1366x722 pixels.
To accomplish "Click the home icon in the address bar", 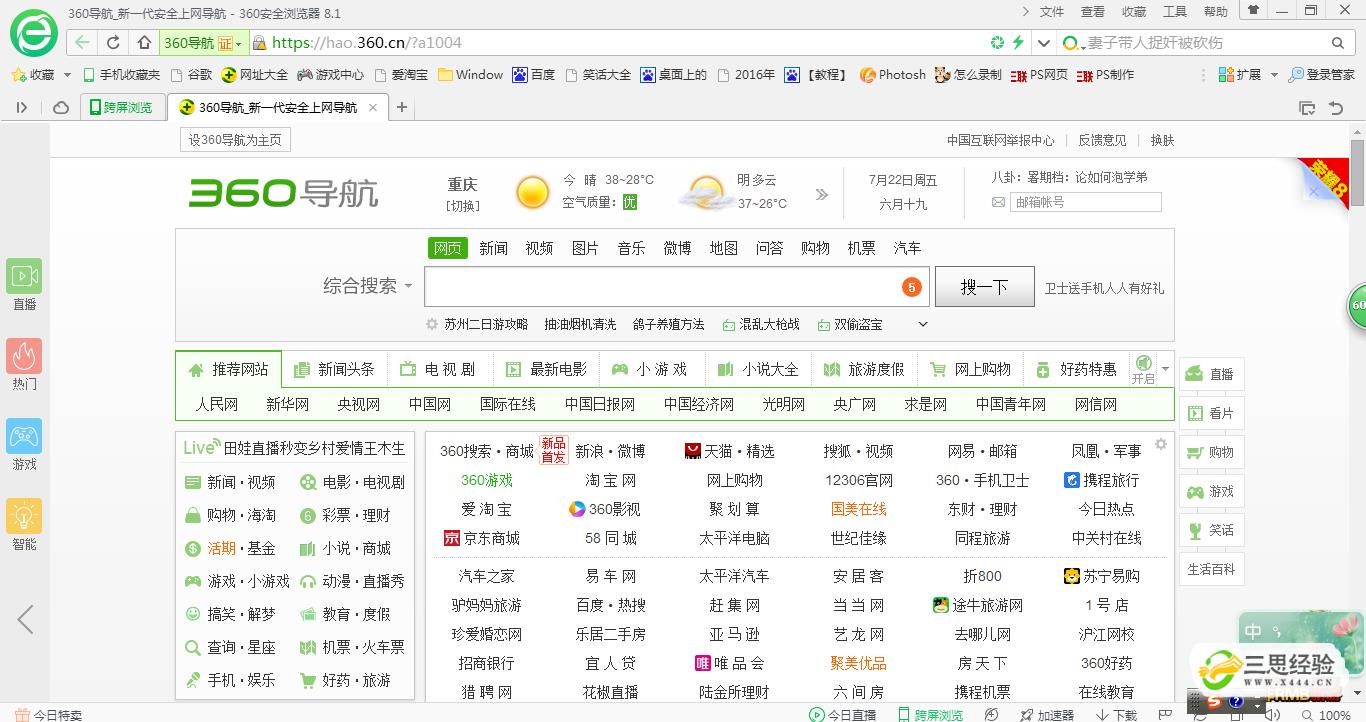I will pyautogui.click(x=144, y=43).
